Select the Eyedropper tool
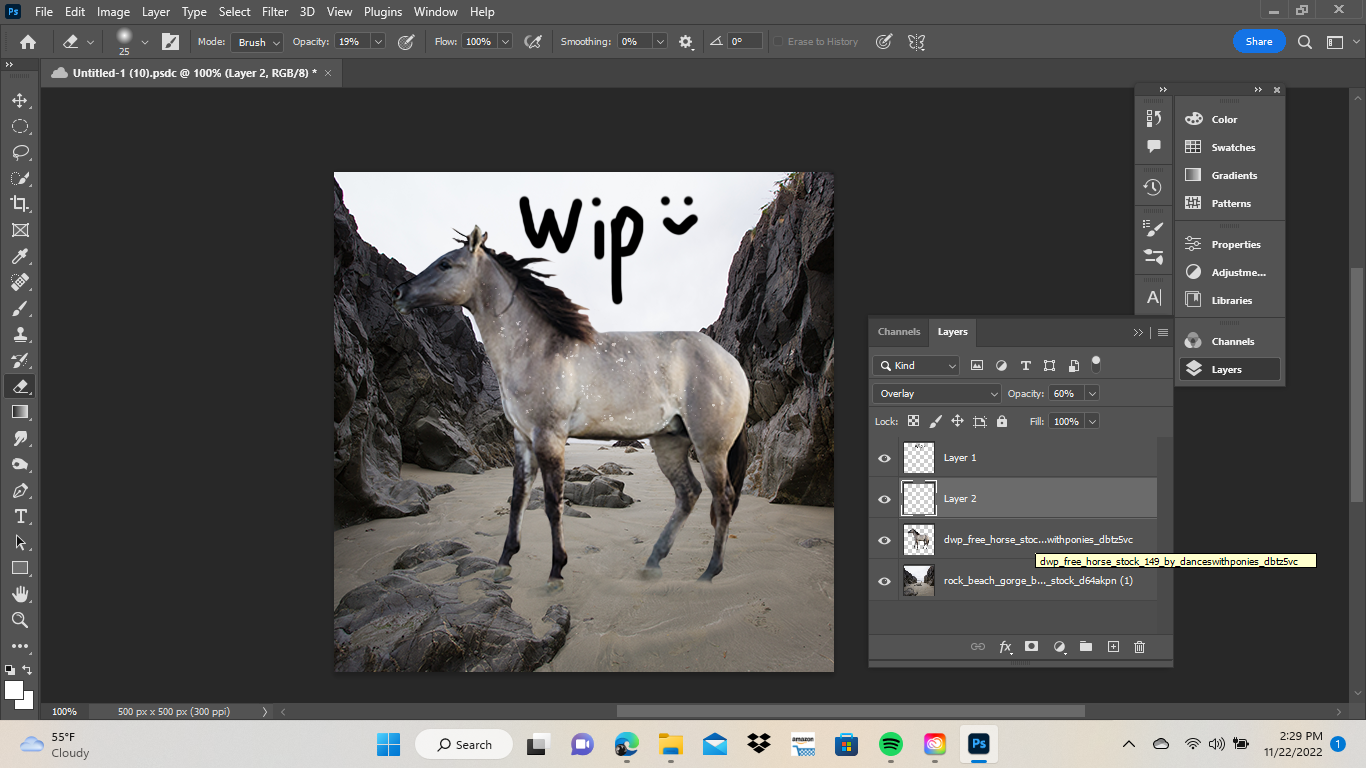Viewport: 1366px width, 768px height. [19, 256]
